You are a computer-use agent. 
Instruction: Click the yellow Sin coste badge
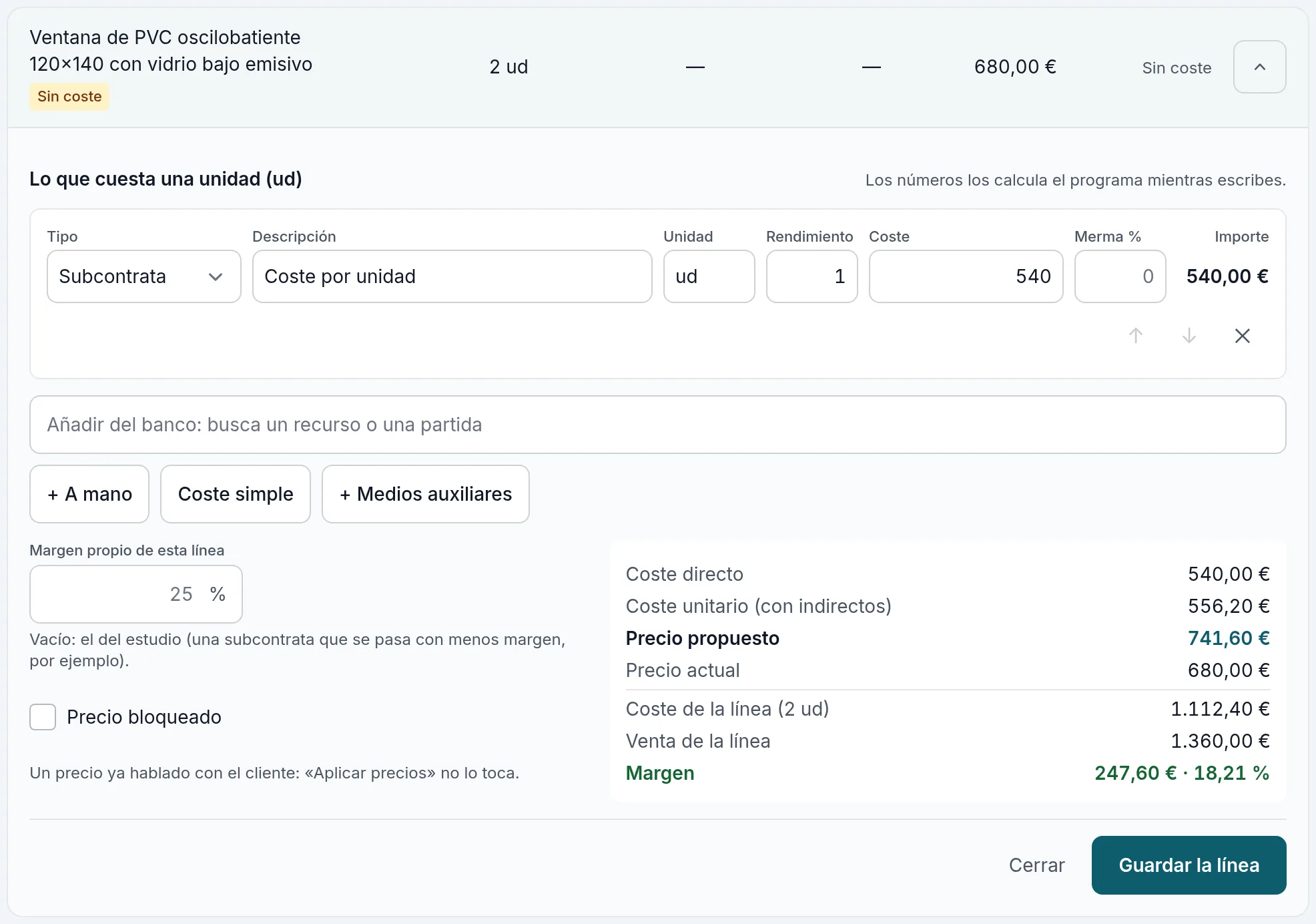(69, 96)
